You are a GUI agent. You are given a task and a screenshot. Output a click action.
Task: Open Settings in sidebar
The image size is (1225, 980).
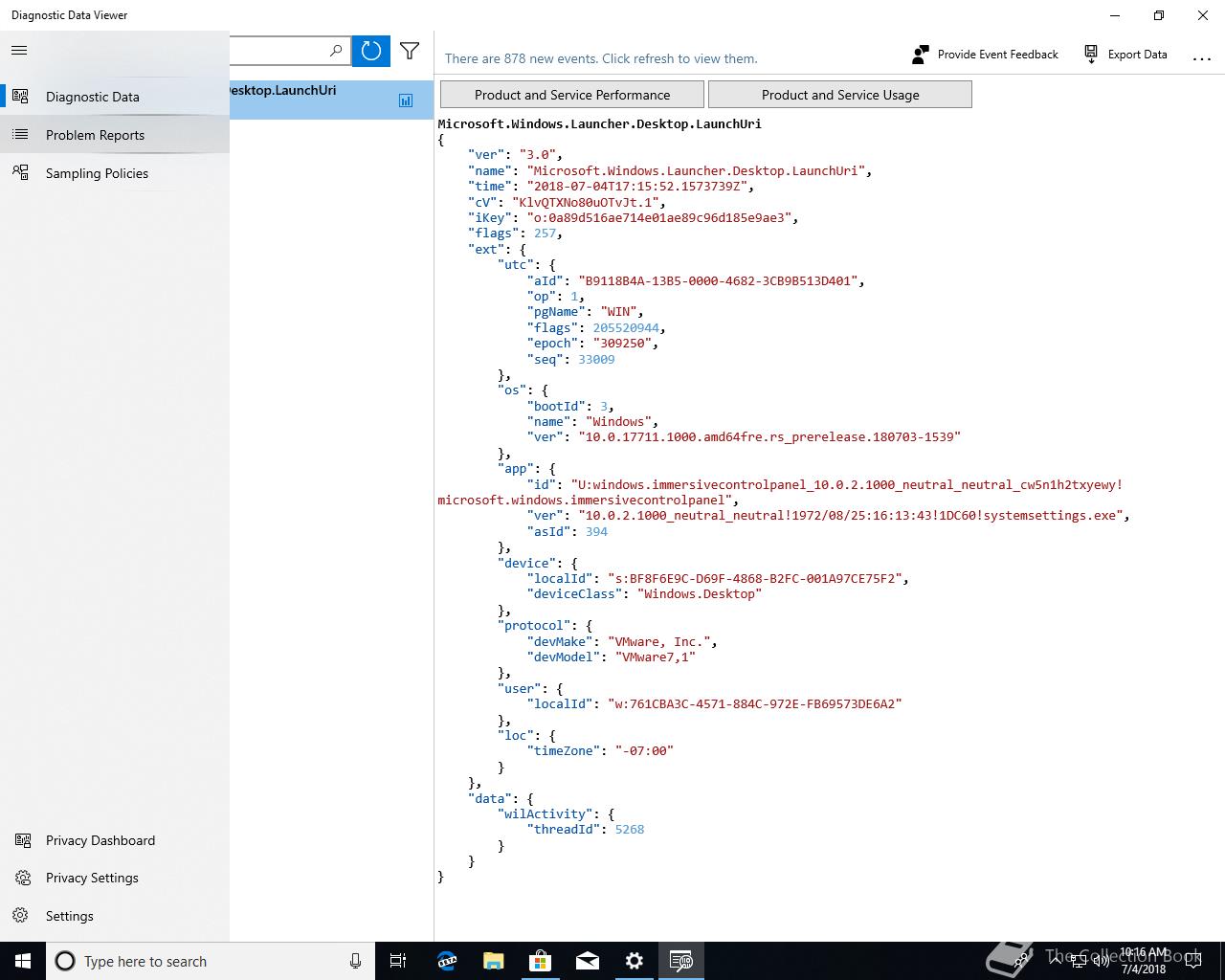[x=115, y=916]
